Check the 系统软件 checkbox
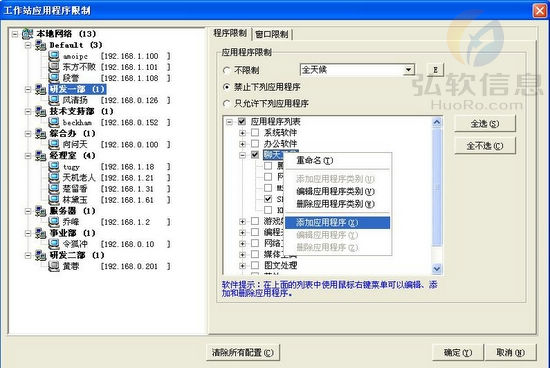550x368 pixels. click(x=255, y=133)
